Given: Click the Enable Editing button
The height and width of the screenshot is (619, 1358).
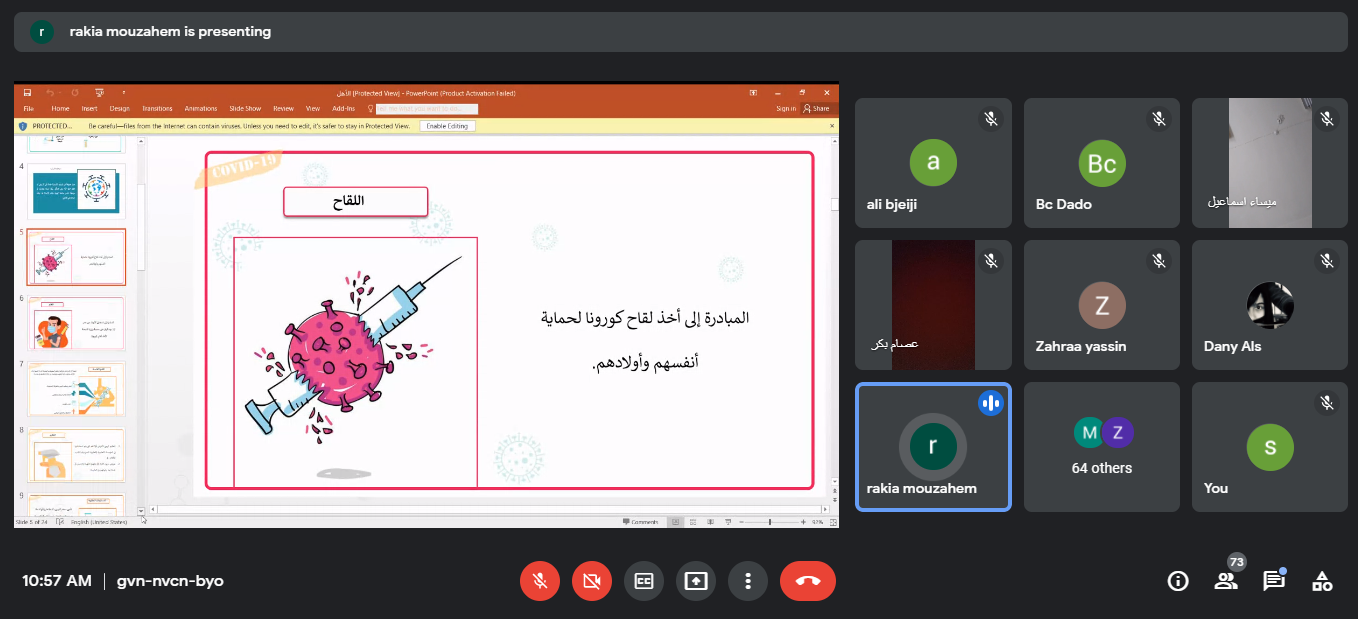Looking at the screenshot, I should click(448, 126).
